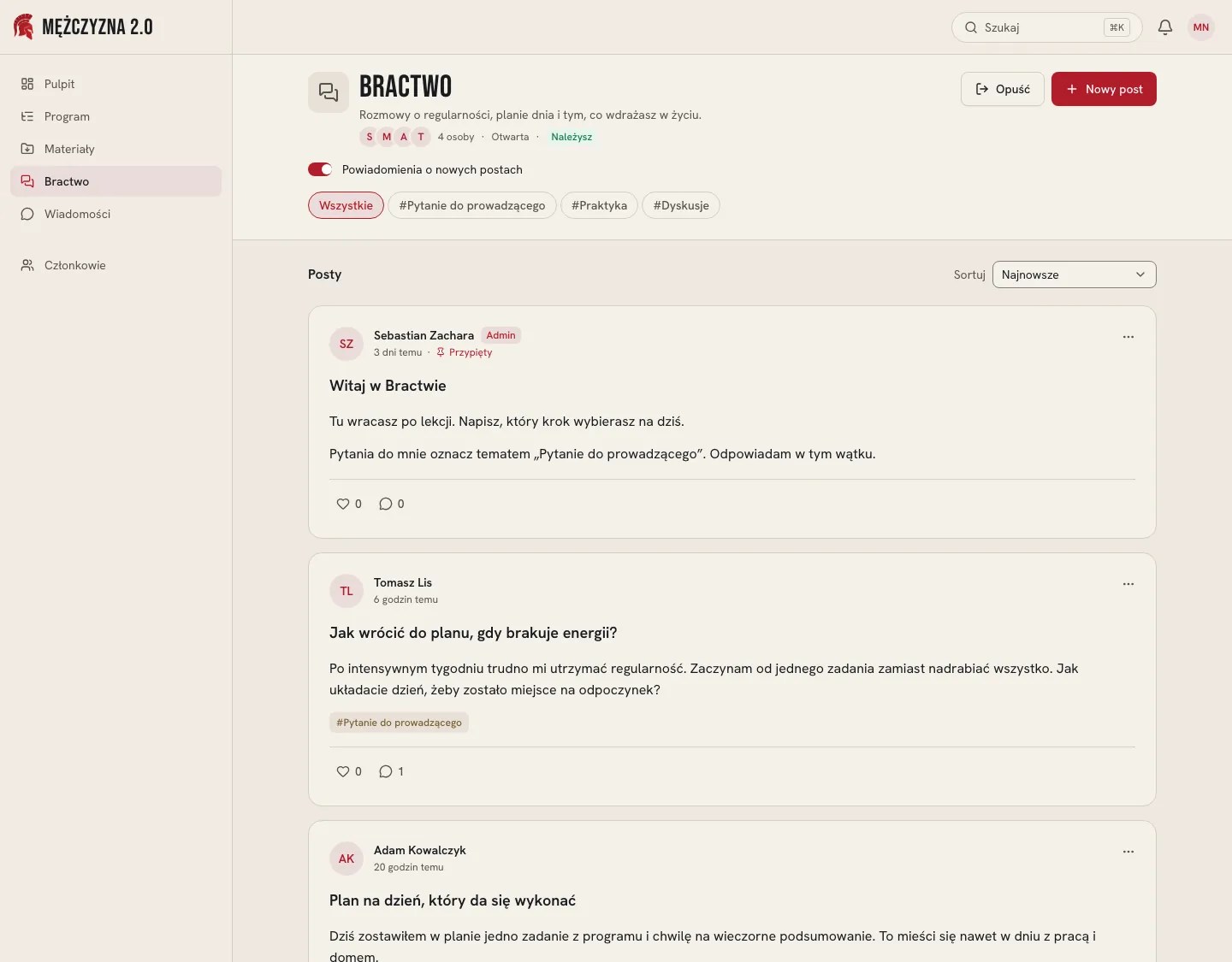Click the Szukaj search field
The height and width of the screenshot is (962, 1232).
tap(1046, 27)
